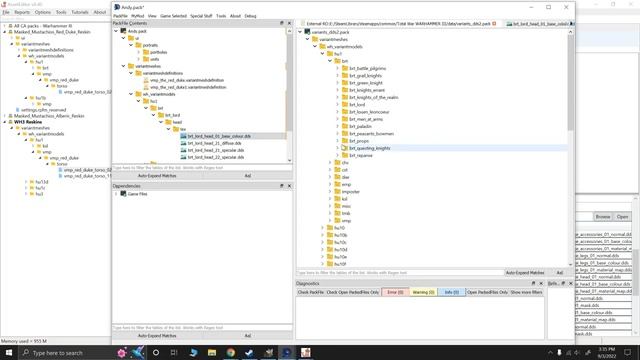Toggle the Error (0) diagnostics filter

click(395, 292)
